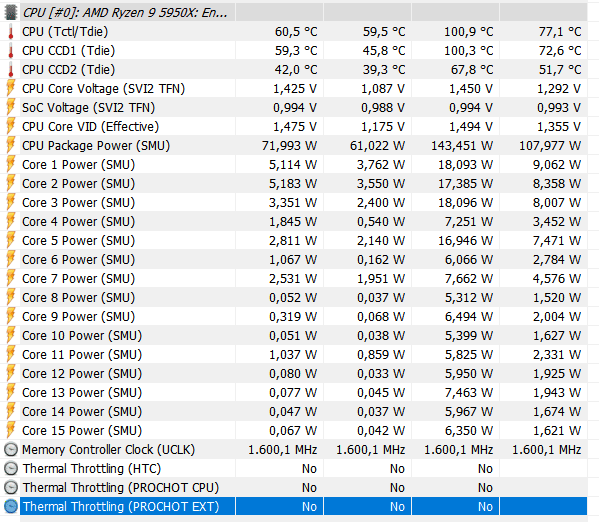Click the 2,811 W current Core 5 power
The height and width of the screenshot is (522, 599).
click(293, 240)
